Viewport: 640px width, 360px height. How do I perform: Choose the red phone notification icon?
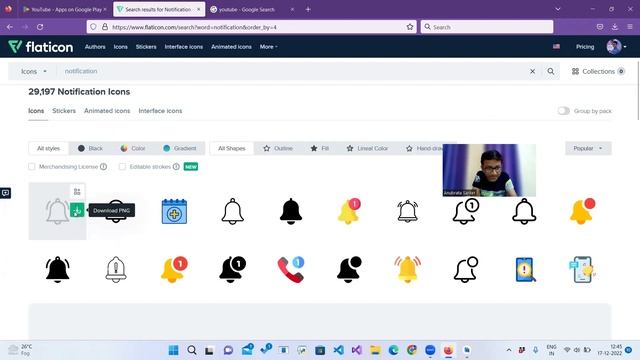click(x=291, y=269)
